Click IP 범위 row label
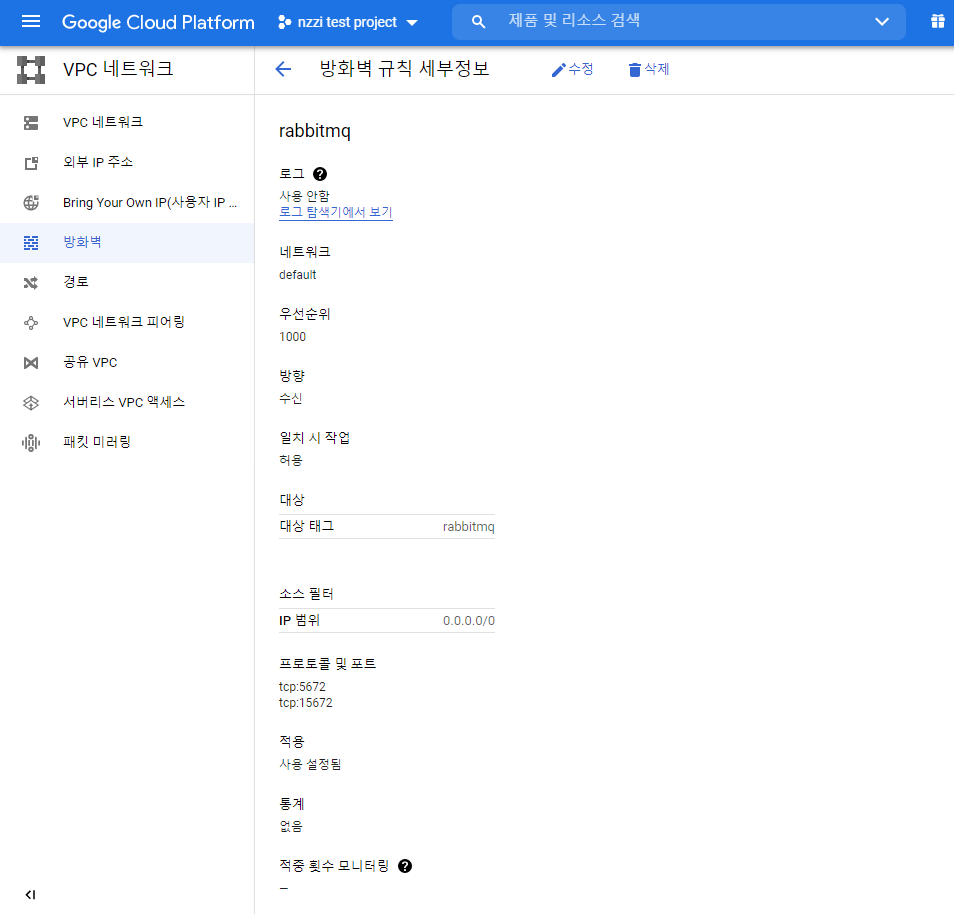The height and width of the screenshot is (914, 954). coord(299,621)
